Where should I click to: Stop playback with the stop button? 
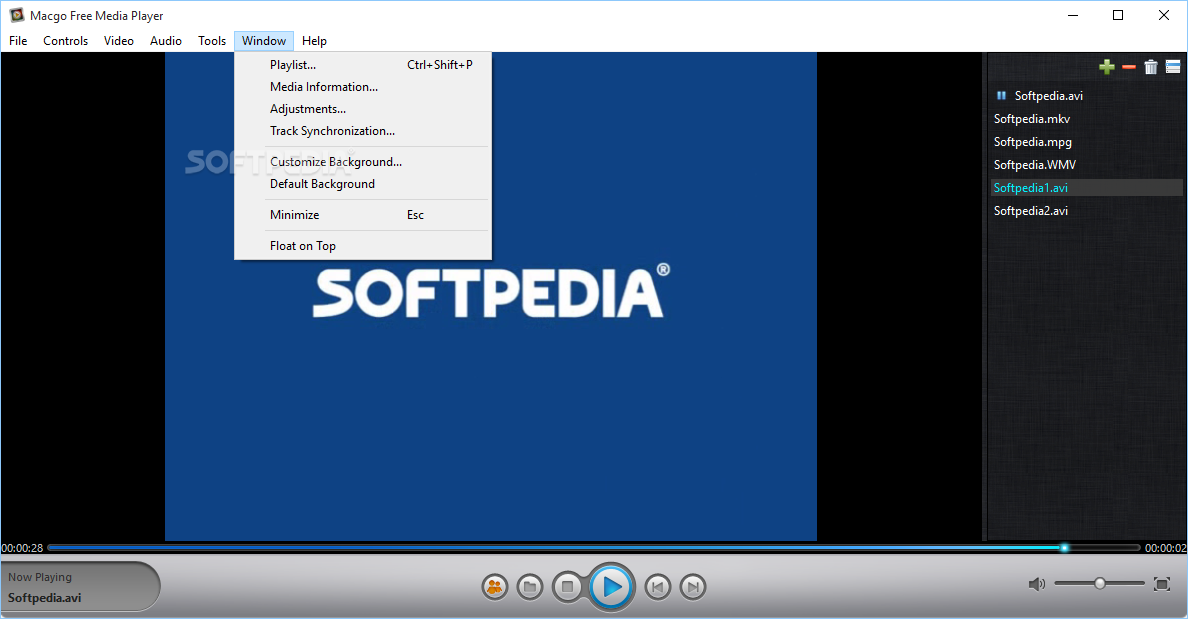click(x=567, y=586)
